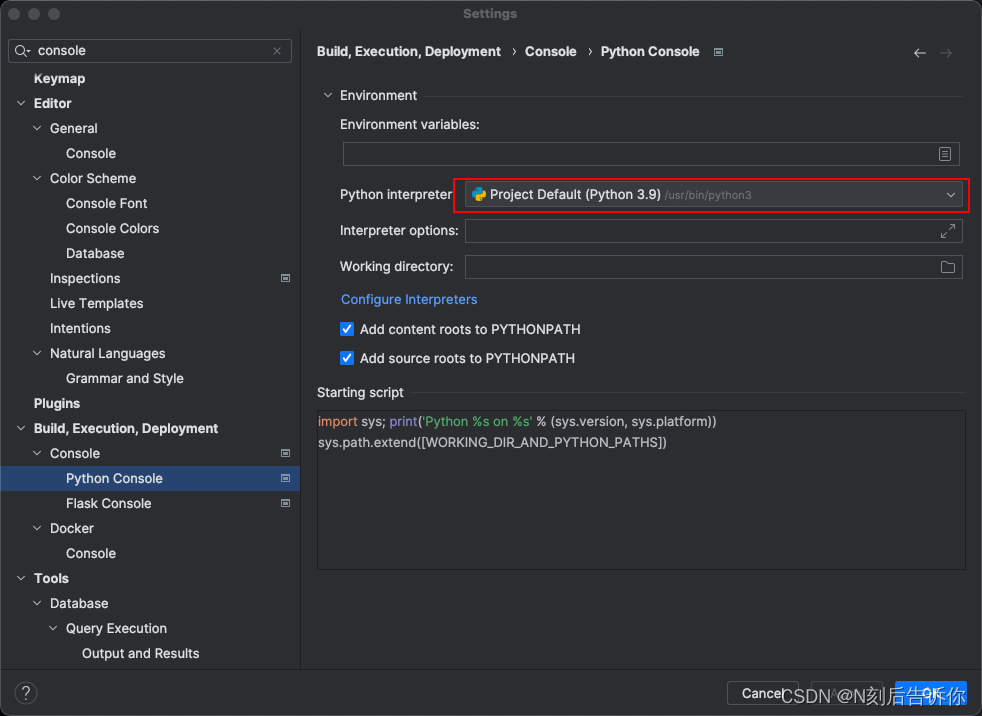Viewport: 982px width, 716px height.
Task: Collapse the Query Execution node
Action: tap(54, 628)
